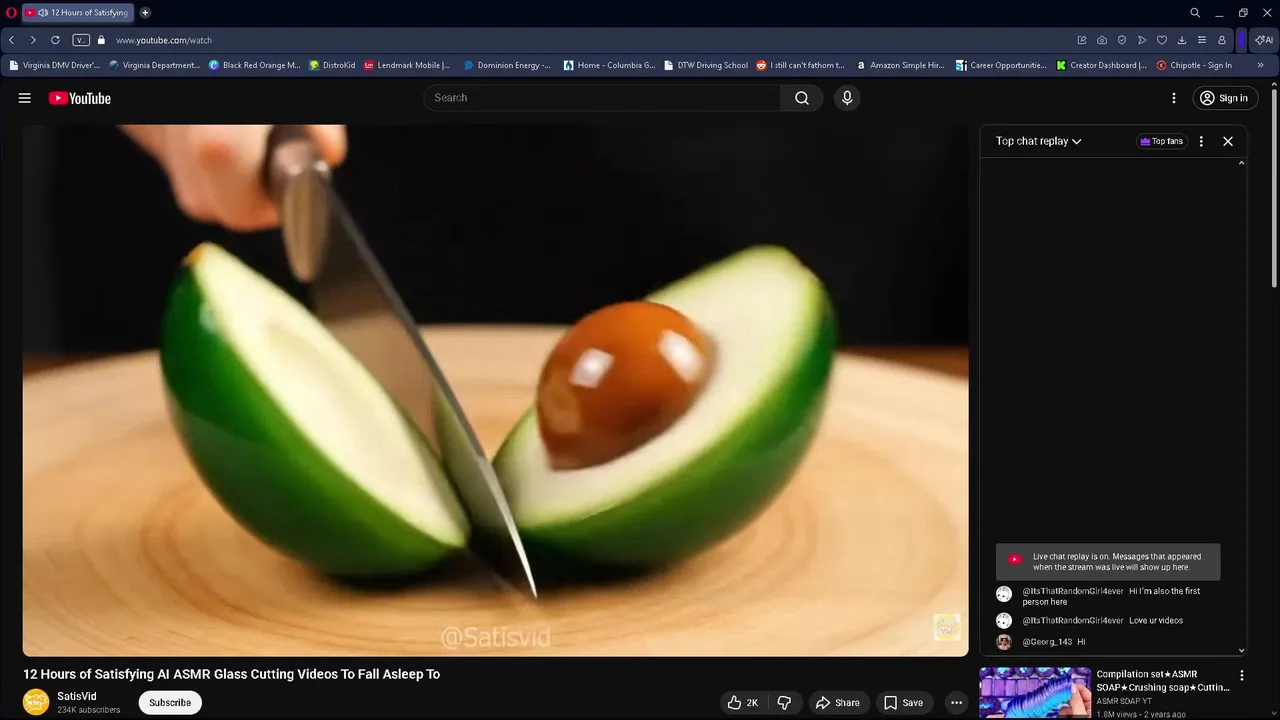The image size is (1280, 720).
Task: Open the YouTube guide hamburger menu
Action: pyautogui.click(x=25, y=98)
